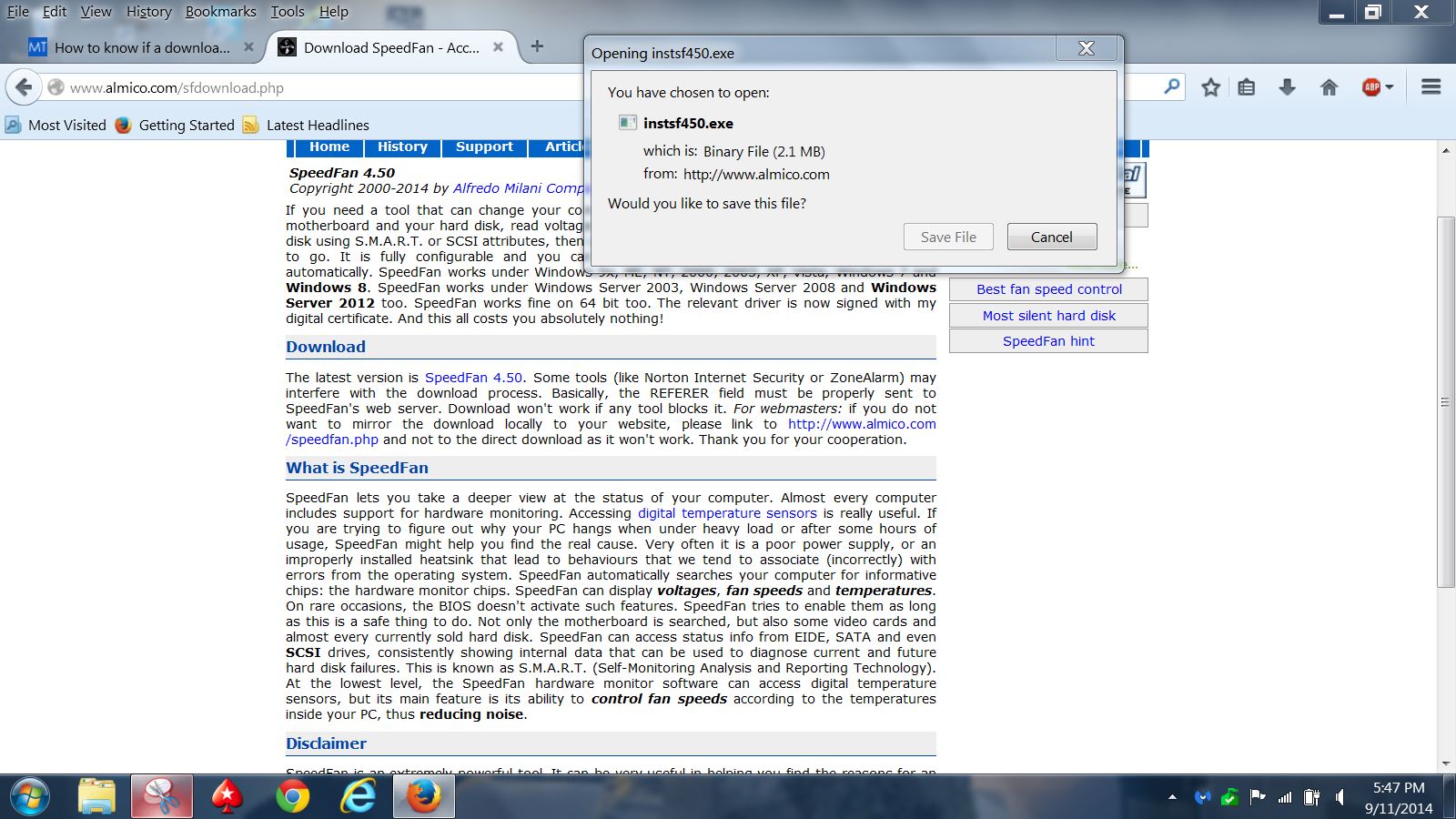Click the Home link in page navigation
Screen dimensions: 1456x819
click(x=329, y=147)
